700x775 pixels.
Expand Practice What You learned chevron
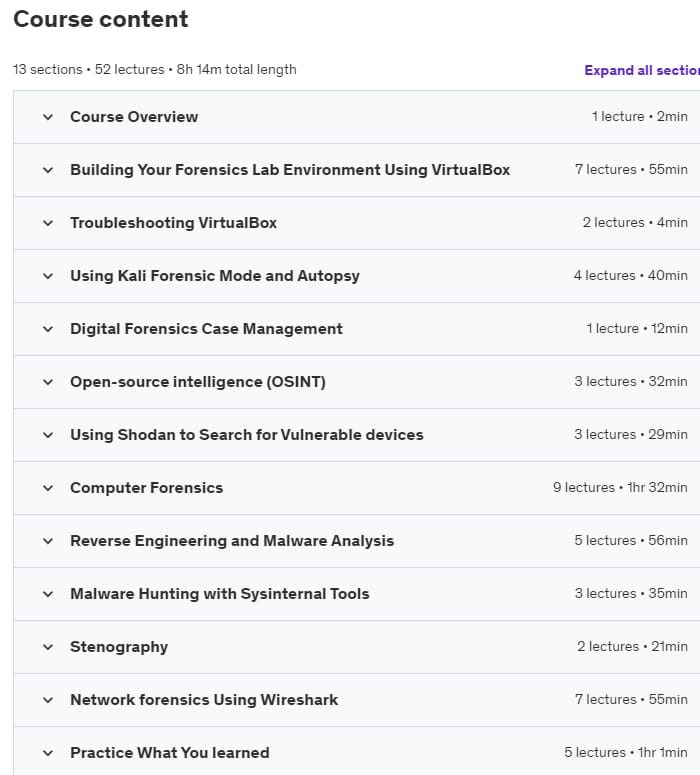click(x=48, y=753)
